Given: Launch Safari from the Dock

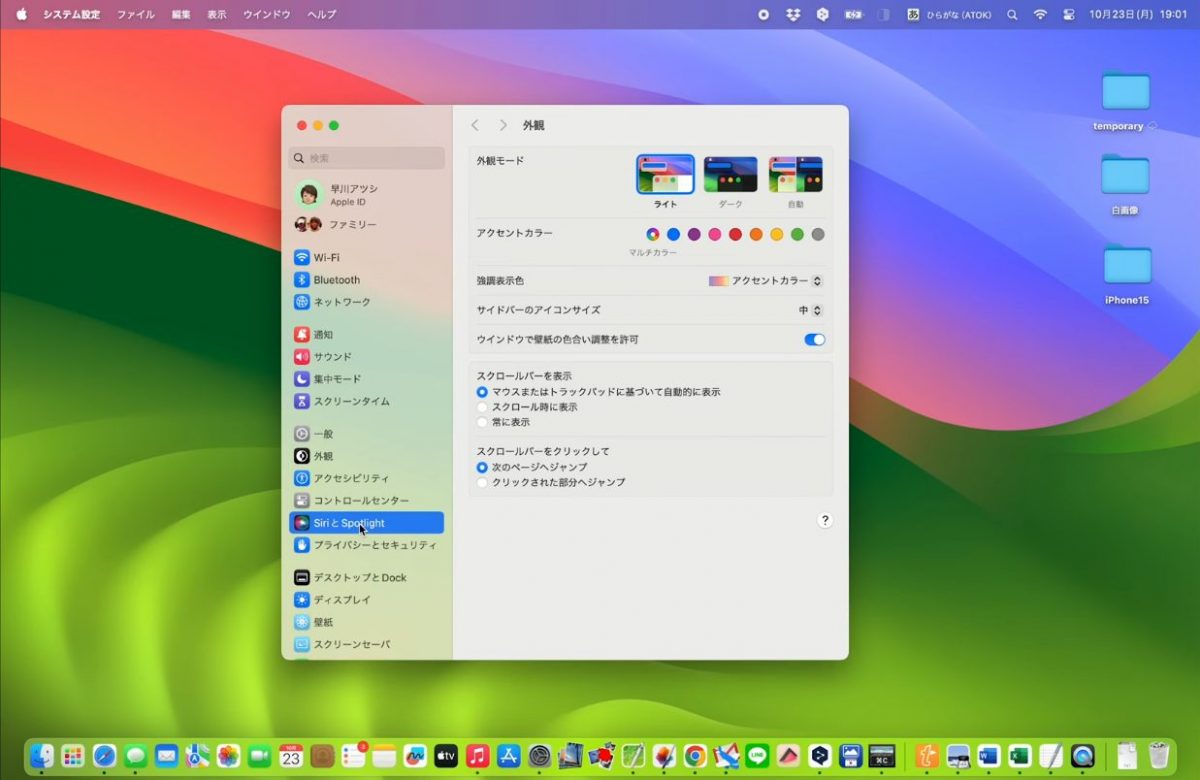Looking at the screenshot, I should [x=104, y=756].
